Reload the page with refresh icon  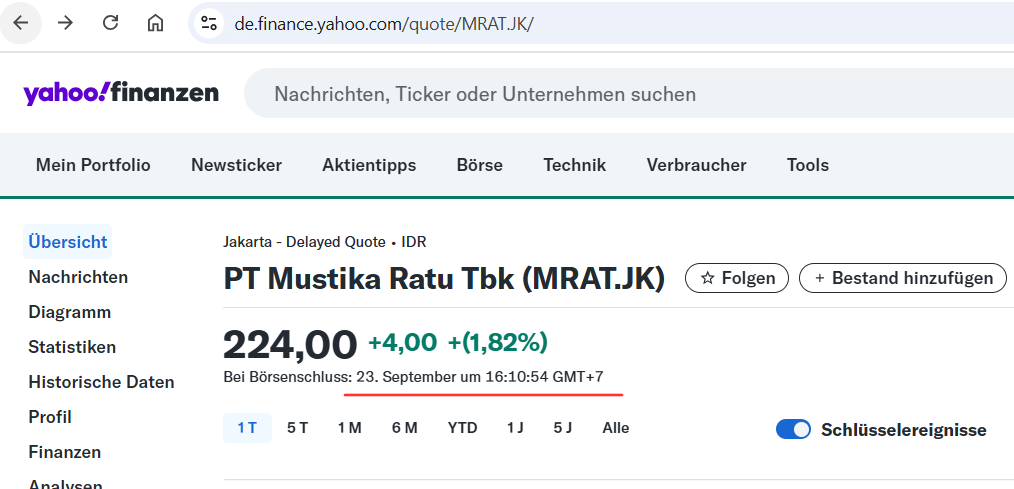(111, 23)
